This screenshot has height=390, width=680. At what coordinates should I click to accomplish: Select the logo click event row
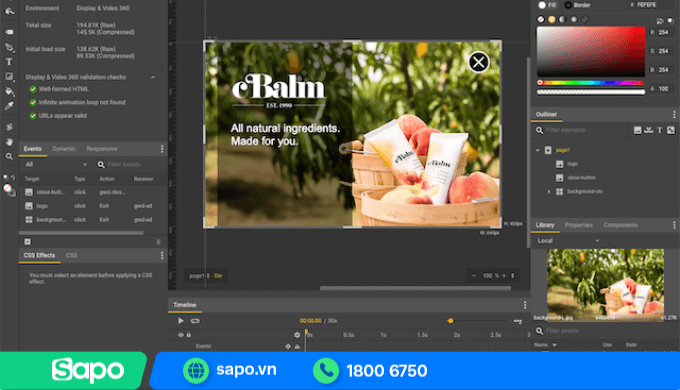pyautogui.click(x=93, y=206)
